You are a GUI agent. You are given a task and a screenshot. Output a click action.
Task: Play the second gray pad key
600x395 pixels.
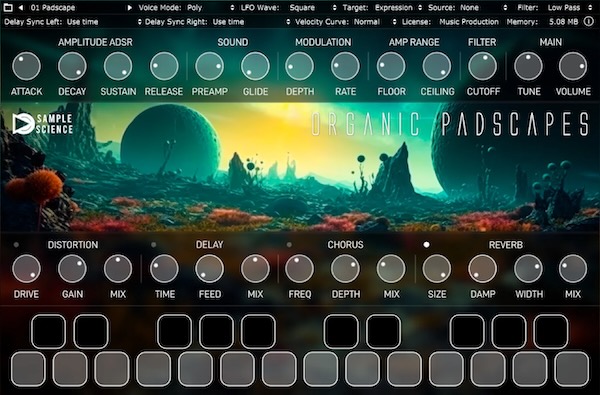click(x=70, y=369)
